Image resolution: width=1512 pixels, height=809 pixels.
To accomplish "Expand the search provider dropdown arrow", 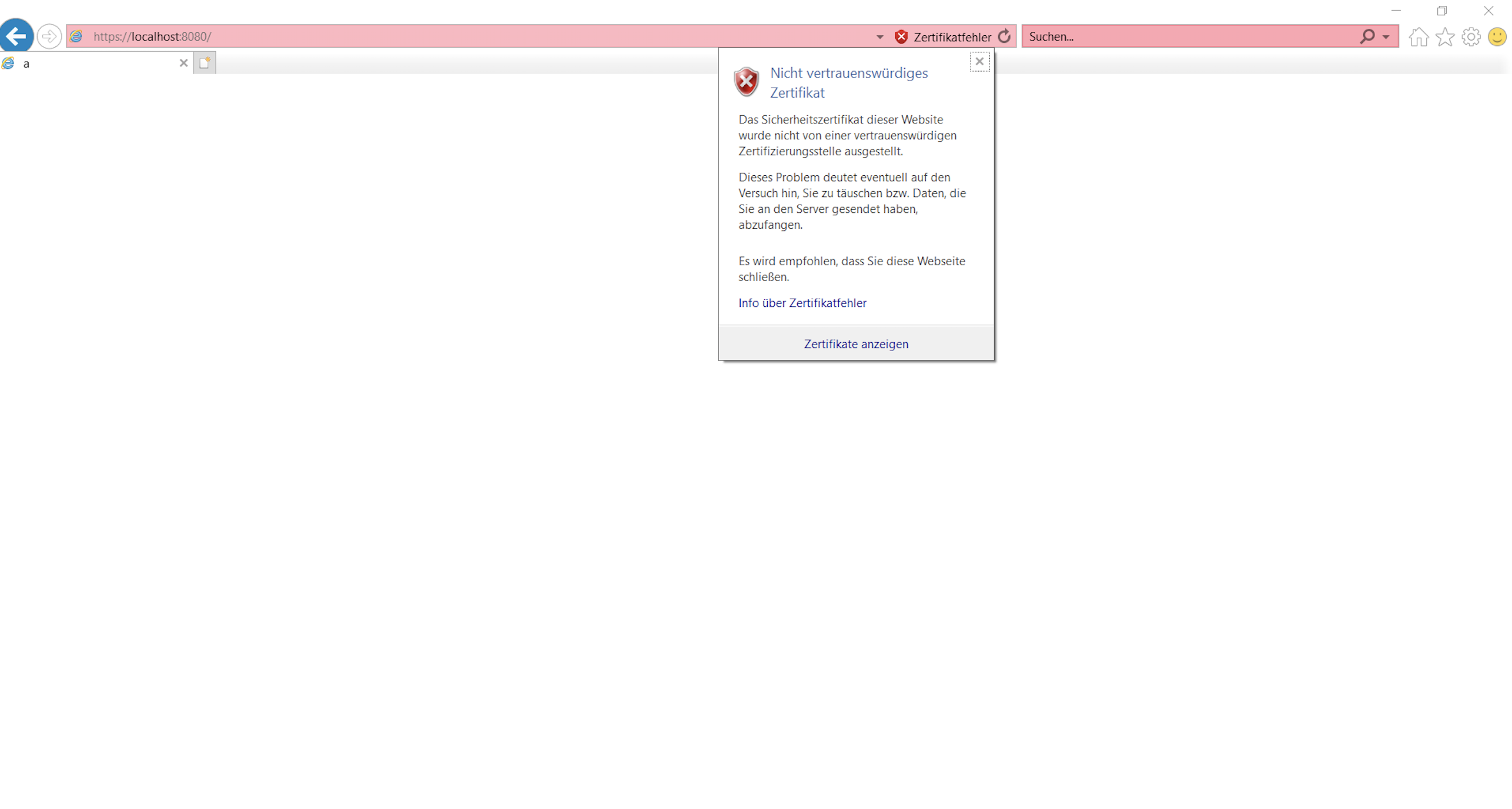I will (1386, 37).
